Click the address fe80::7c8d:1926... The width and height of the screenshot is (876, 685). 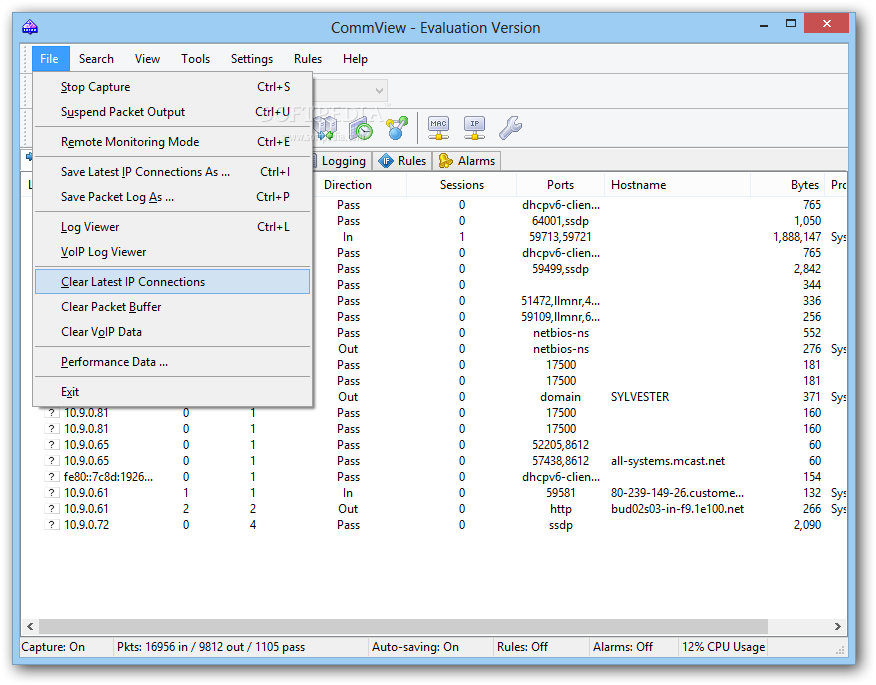point(108,477)
